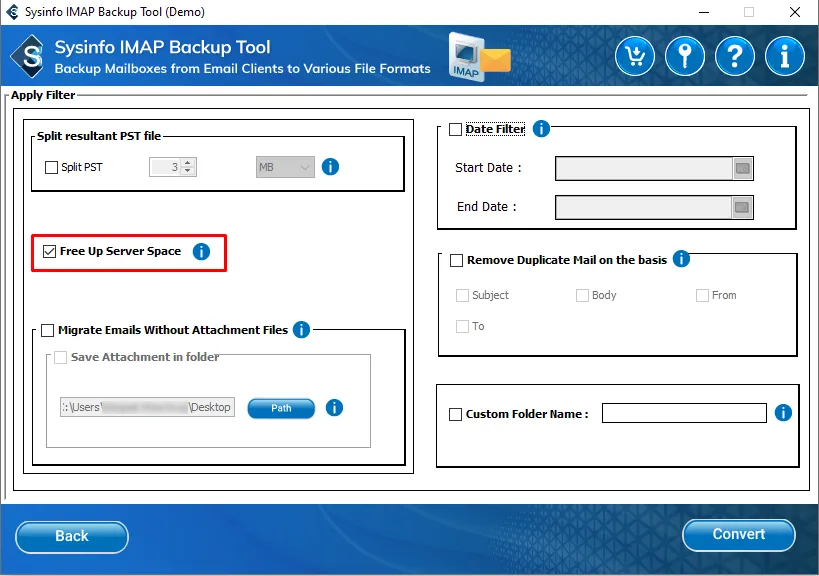Uncheck Free Up Server Space option

click(50, 252)
